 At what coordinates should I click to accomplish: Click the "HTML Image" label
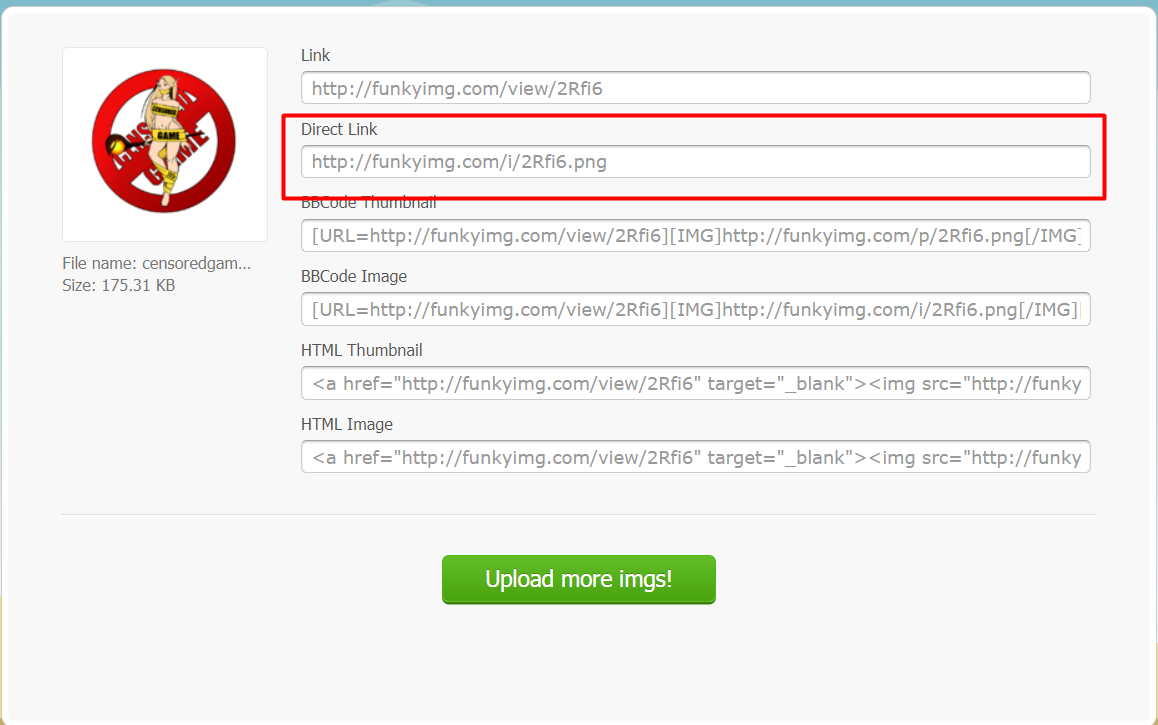pos(347,425)
